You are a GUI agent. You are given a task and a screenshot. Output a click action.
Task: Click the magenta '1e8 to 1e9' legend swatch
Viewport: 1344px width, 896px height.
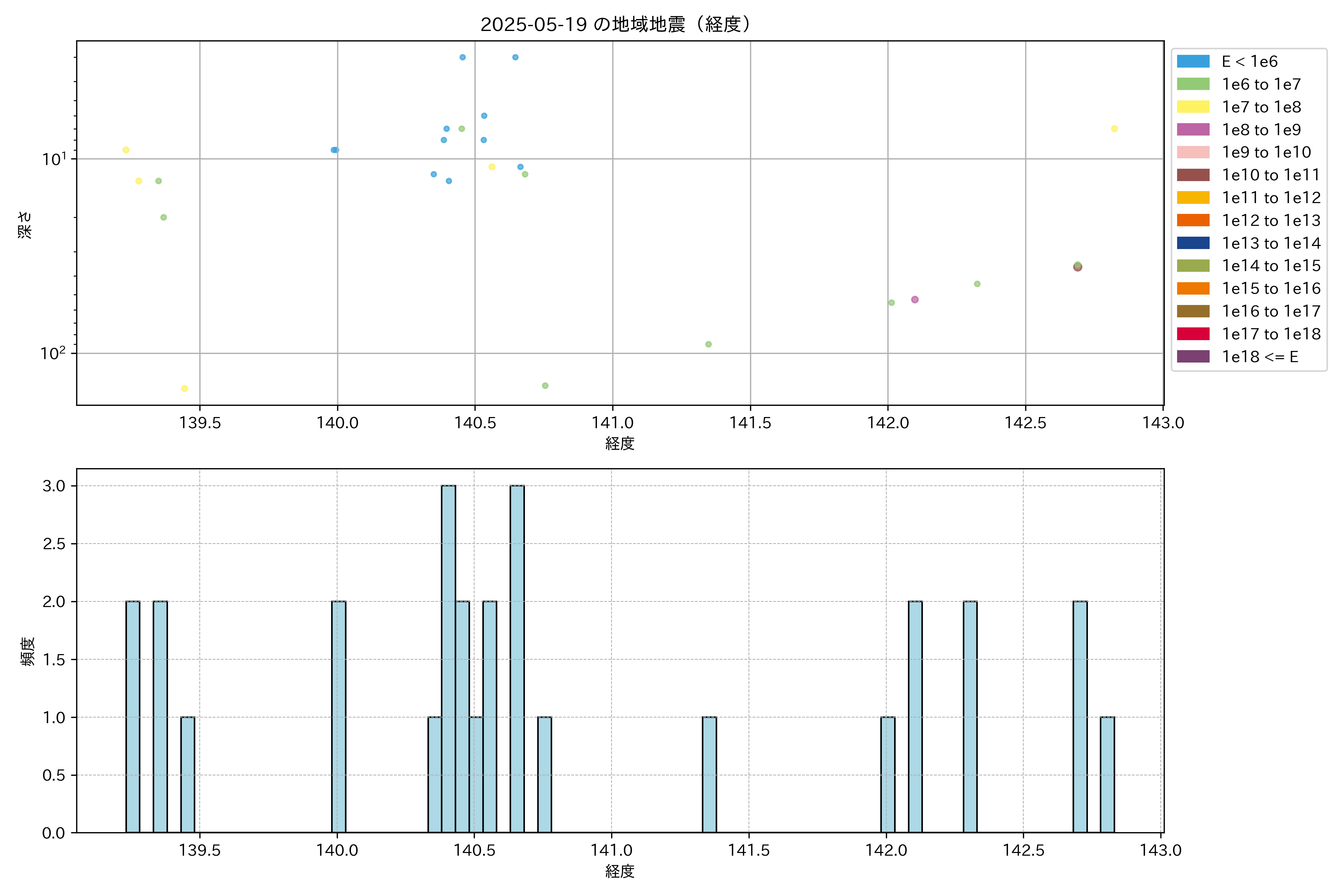(x=1192, y=130)
